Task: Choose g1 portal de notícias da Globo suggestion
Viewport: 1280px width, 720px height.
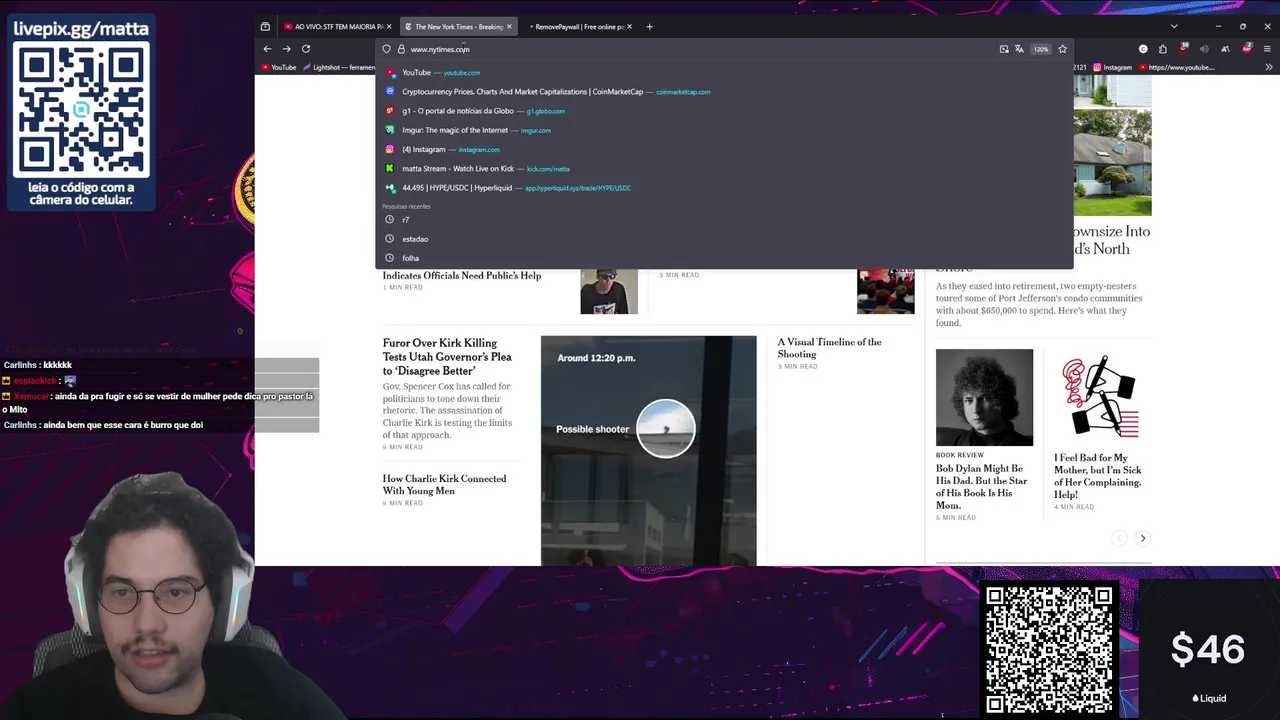Action: (724, 111)
